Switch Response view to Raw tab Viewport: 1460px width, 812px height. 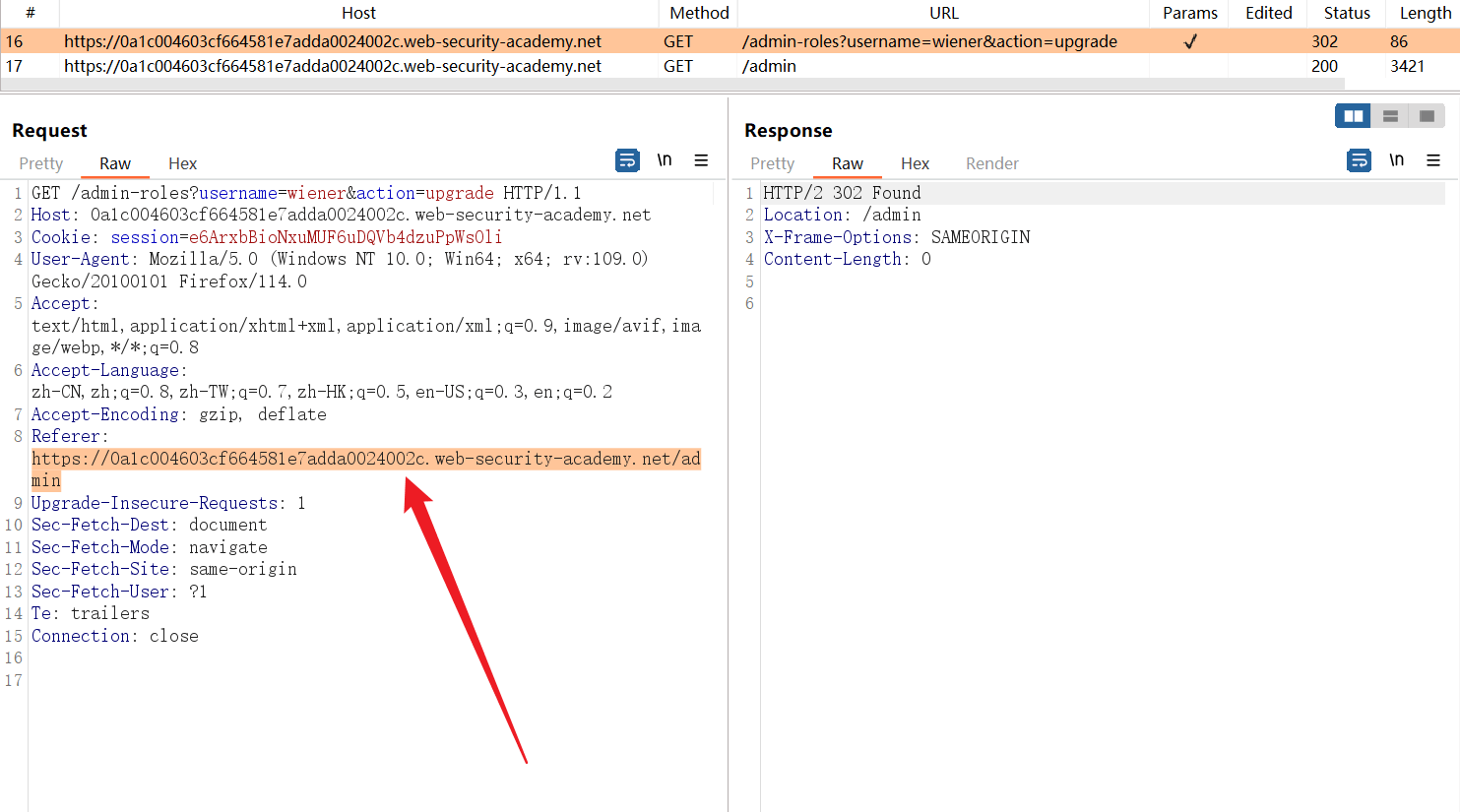coord(848,163)
